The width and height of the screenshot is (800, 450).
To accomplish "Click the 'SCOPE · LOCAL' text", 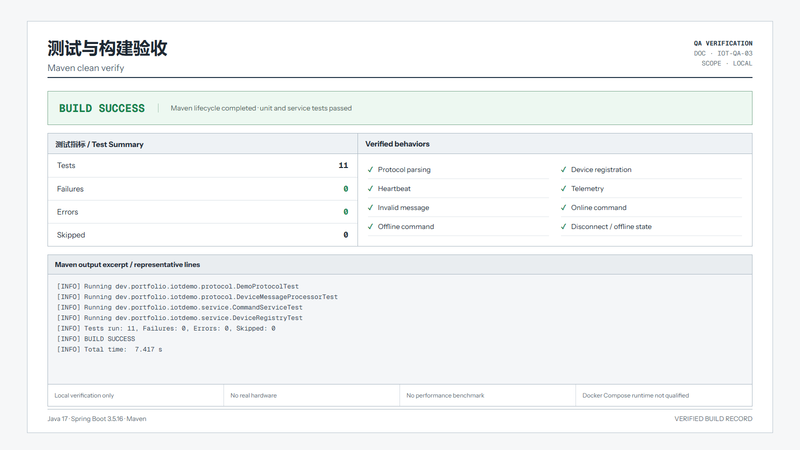I will [727, 64].
